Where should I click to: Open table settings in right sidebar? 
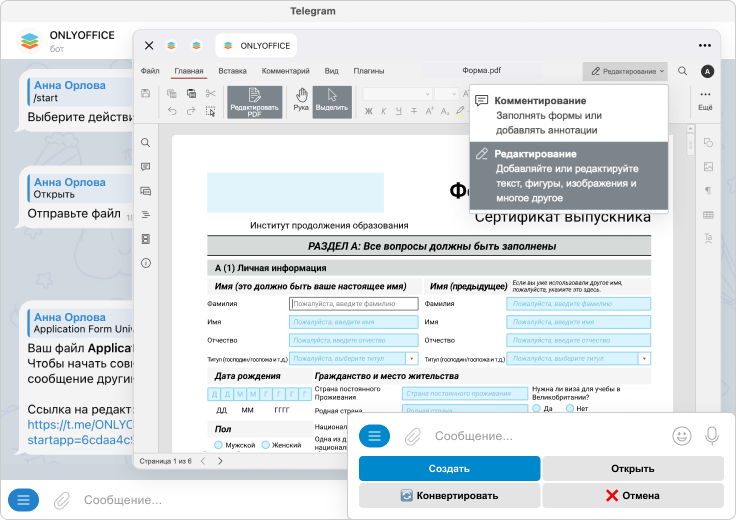708,215
